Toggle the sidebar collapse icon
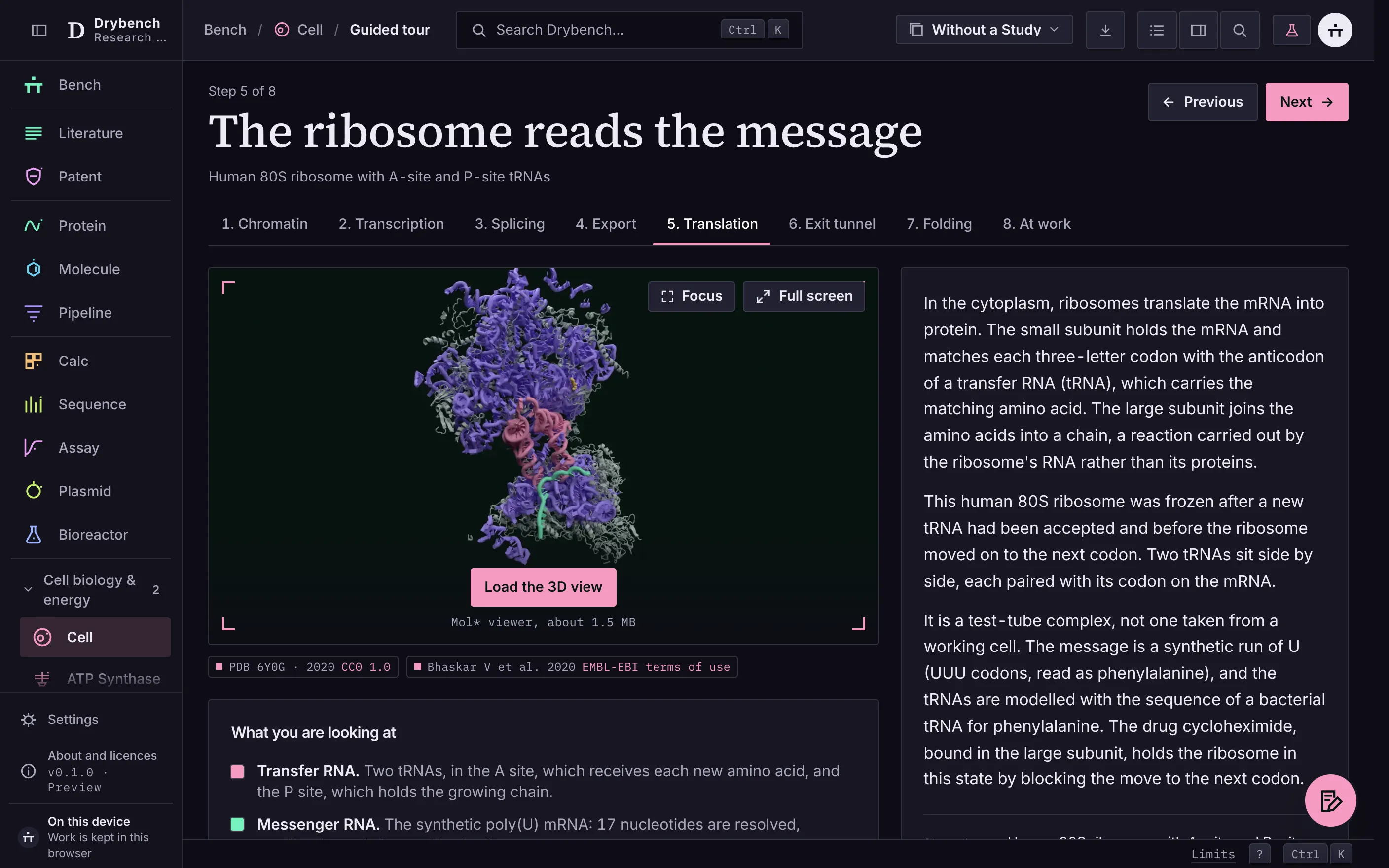 point(39,30)
